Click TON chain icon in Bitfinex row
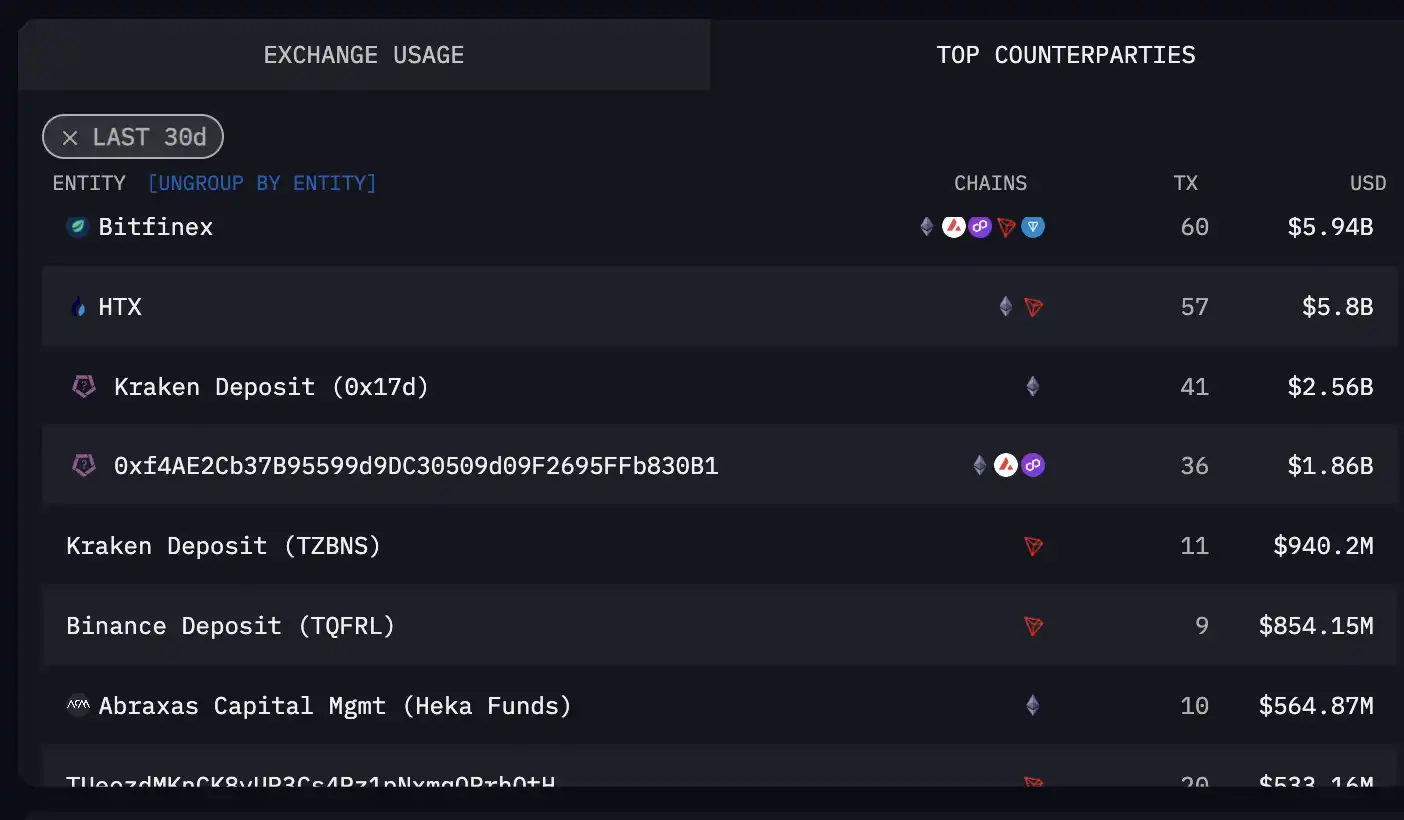This screenshot has width=1404, height=820. (x=1033, y=227)
